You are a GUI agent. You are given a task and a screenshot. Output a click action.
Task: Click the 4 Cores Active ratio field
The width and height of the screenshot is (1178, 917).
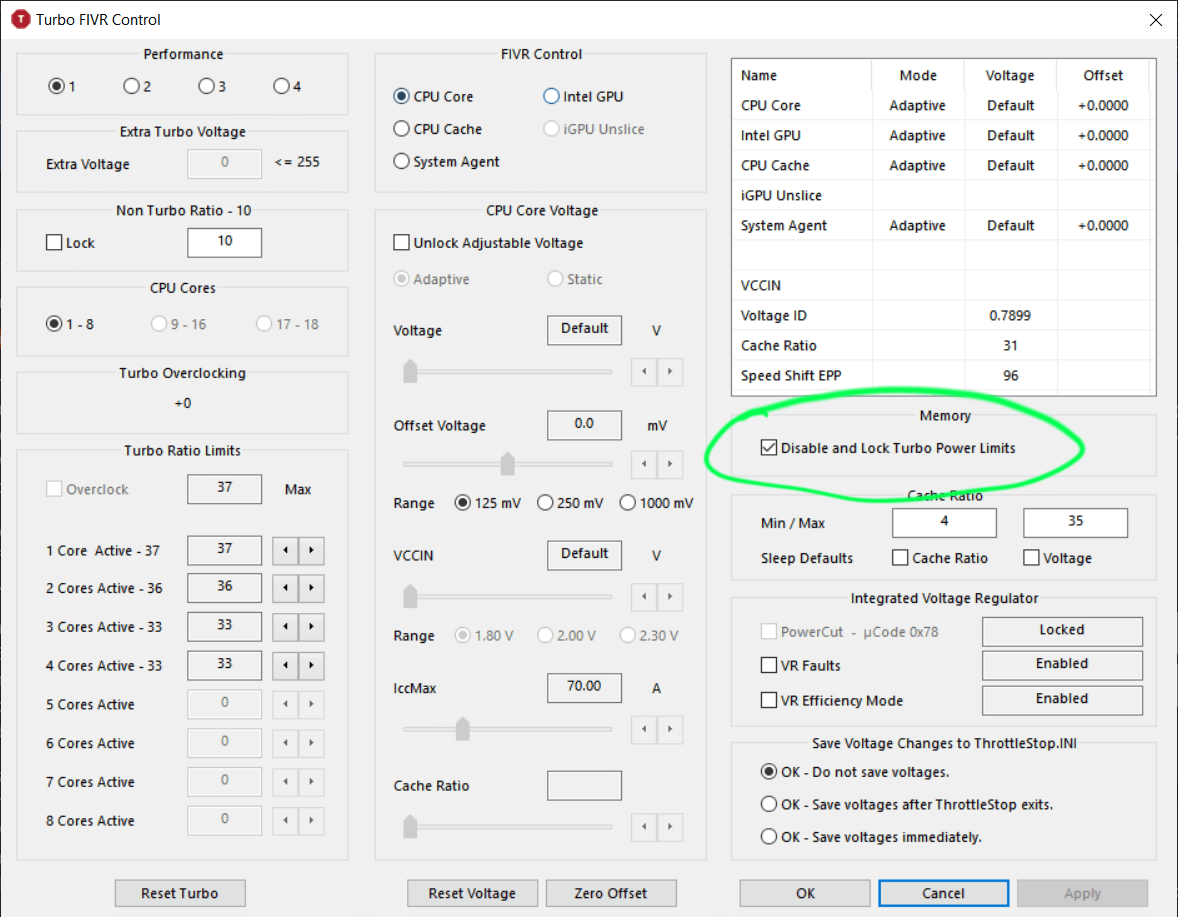(225, 665)
